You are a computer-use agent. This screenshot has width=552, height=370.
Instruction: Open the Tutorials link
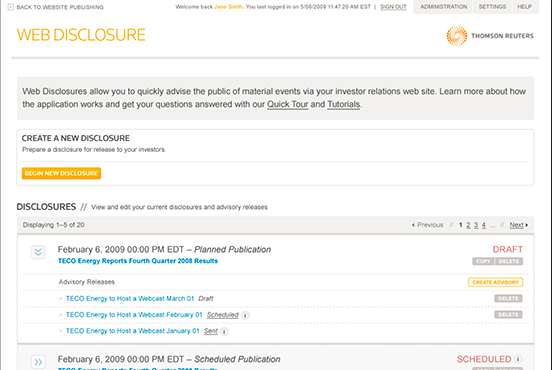click(x=344, y=105)
